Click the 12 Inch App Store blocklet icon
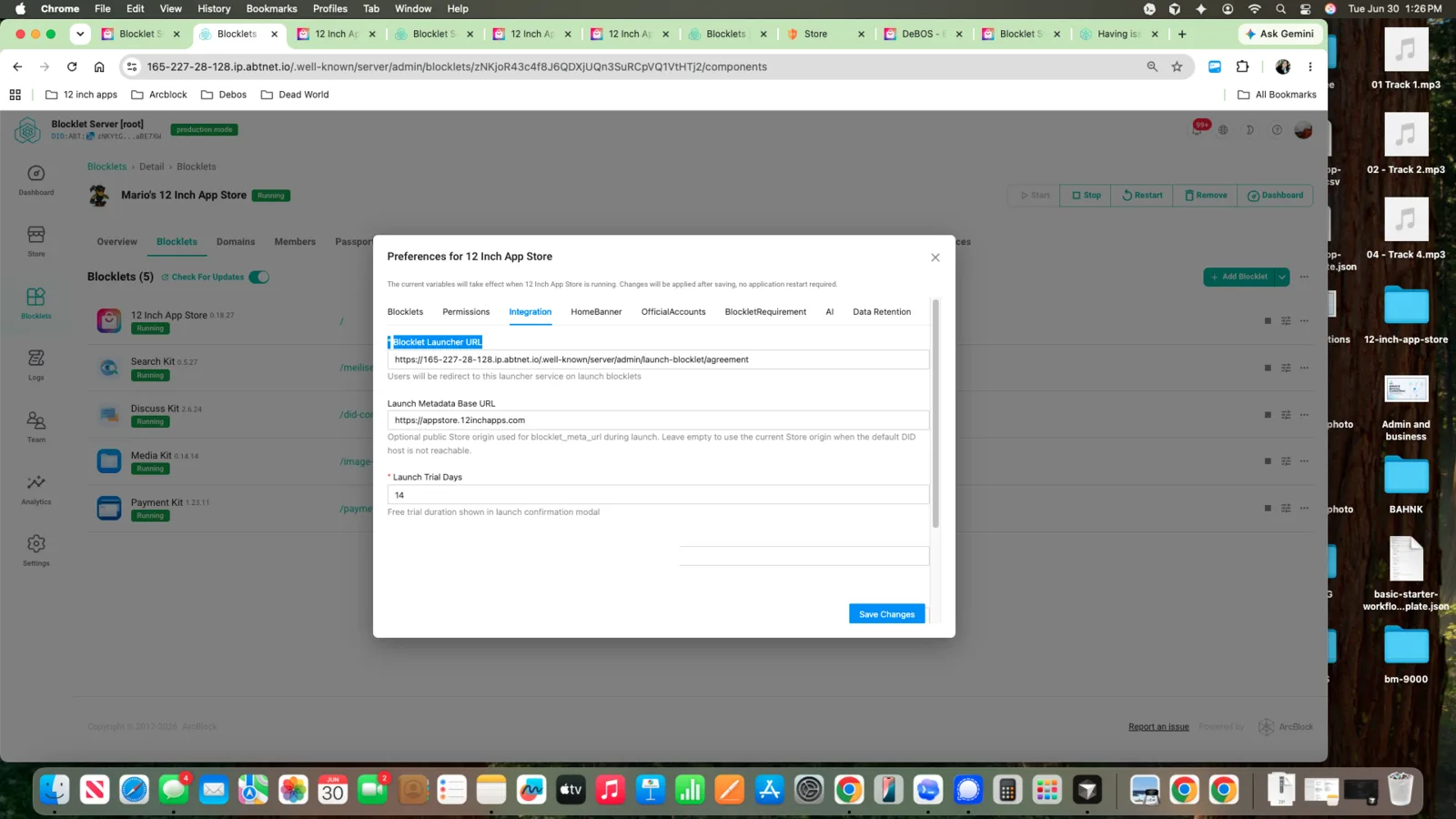1456x819 pixels. [109, 320]
